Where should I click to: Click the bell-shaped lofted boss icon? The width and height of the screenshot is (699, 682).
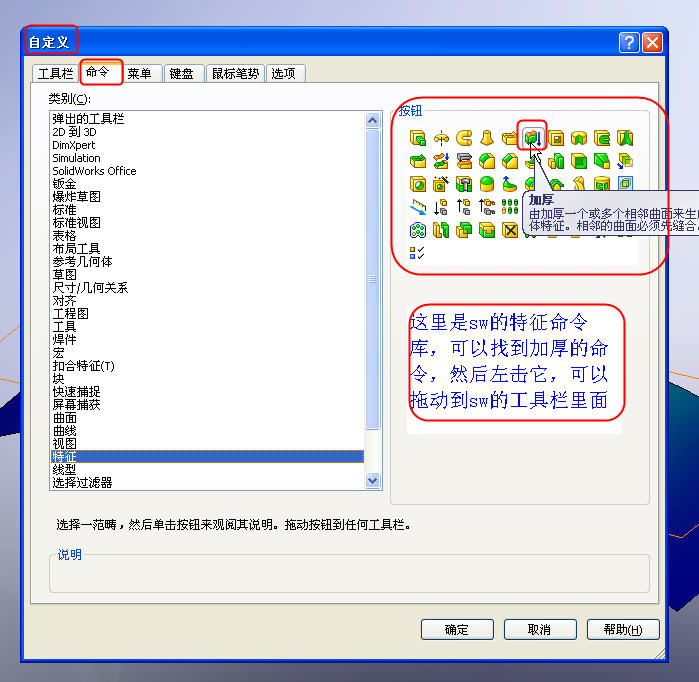click(x=487, y=138)
